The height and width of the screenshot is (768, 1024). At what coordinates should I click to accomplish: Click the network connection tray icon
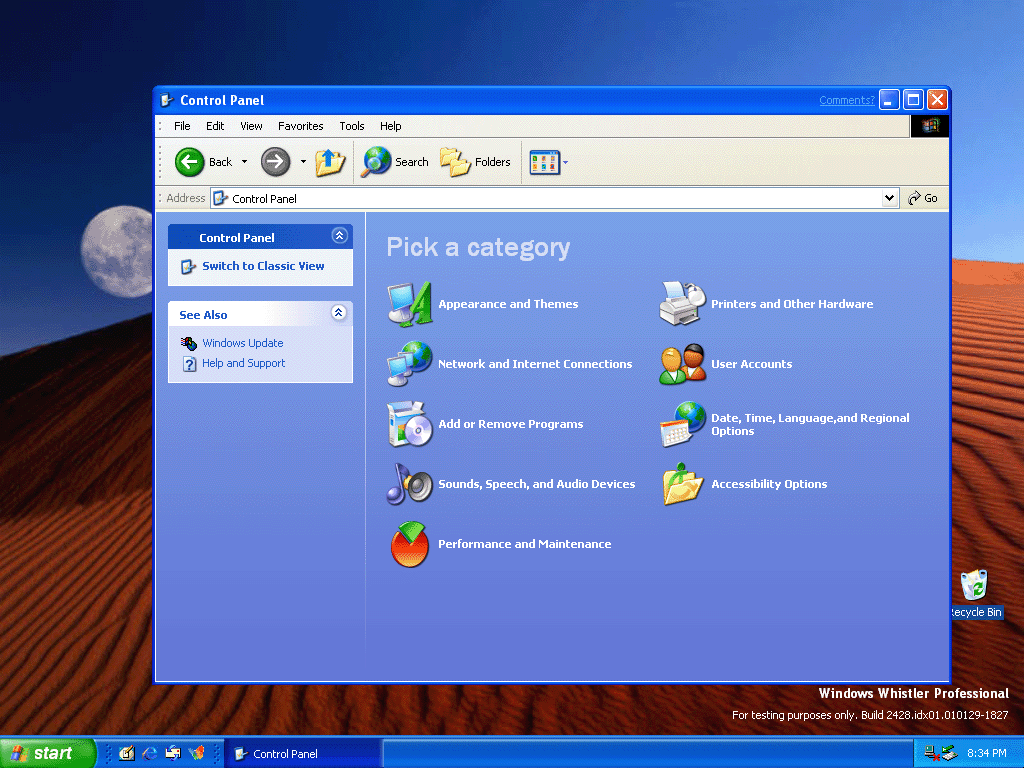click(932, 753)
